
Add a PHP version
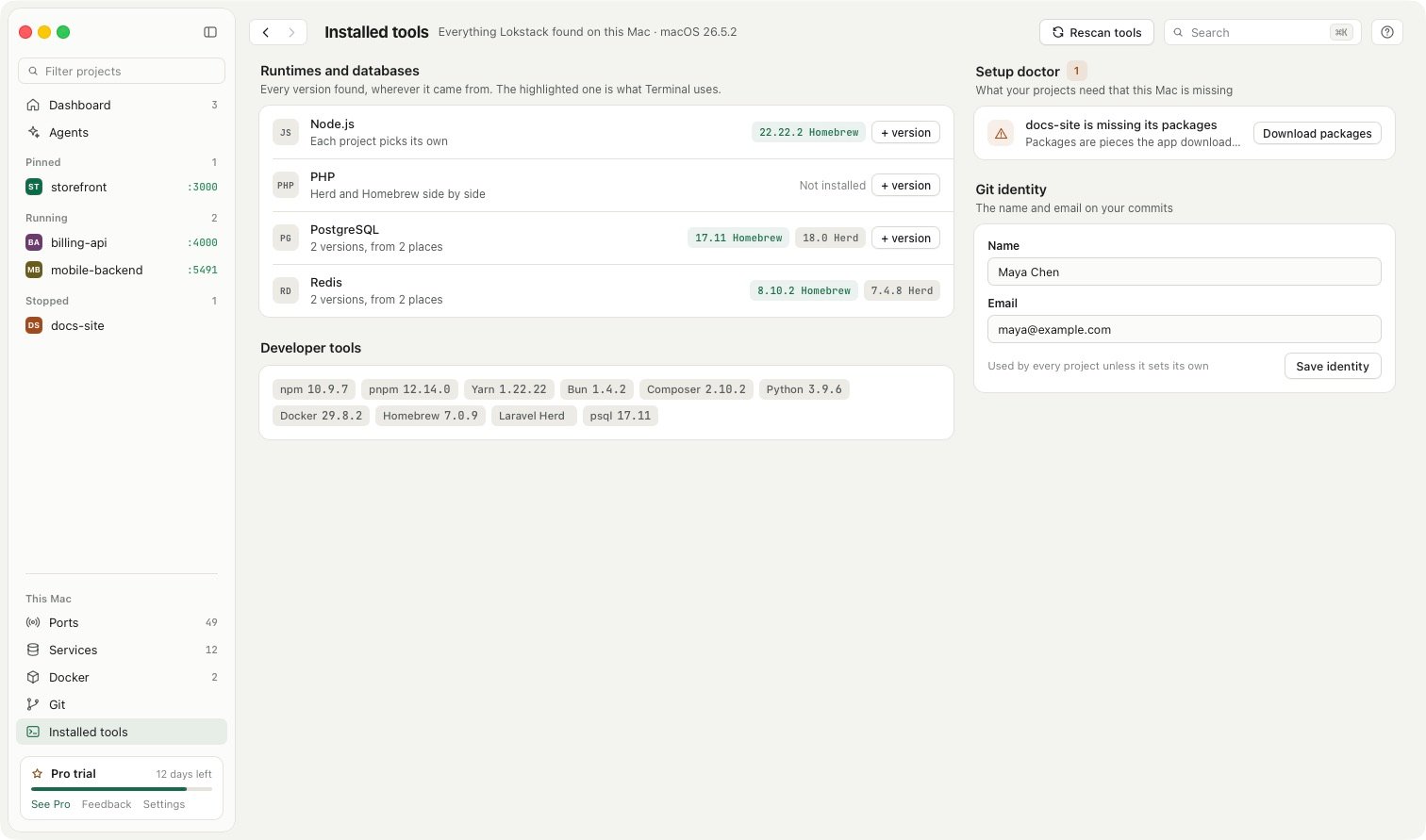(905, 186)
